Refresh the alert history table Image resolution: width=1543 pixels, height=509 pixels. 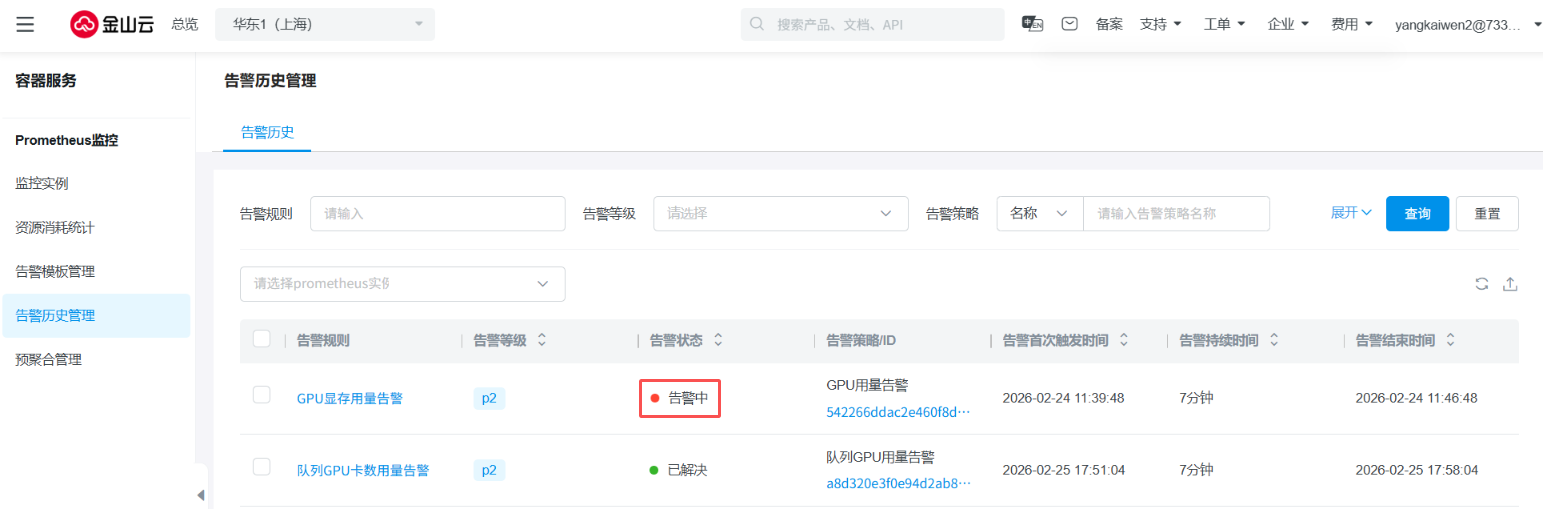point(1482,284)
